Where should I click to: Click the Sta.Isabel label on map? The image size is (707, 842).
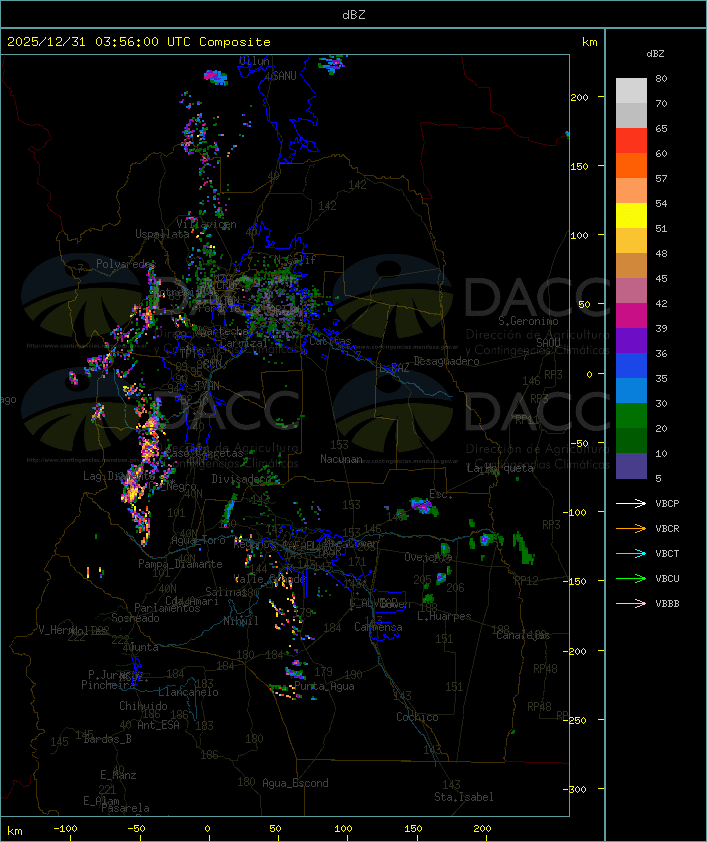point(464,797)
